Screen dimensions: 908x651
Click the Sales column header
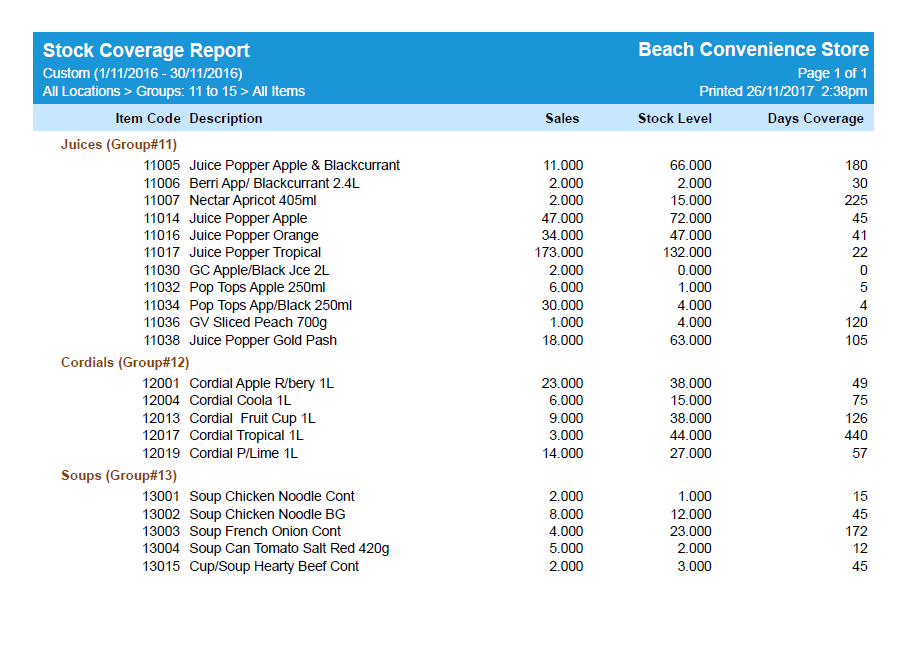coord(562,118)
